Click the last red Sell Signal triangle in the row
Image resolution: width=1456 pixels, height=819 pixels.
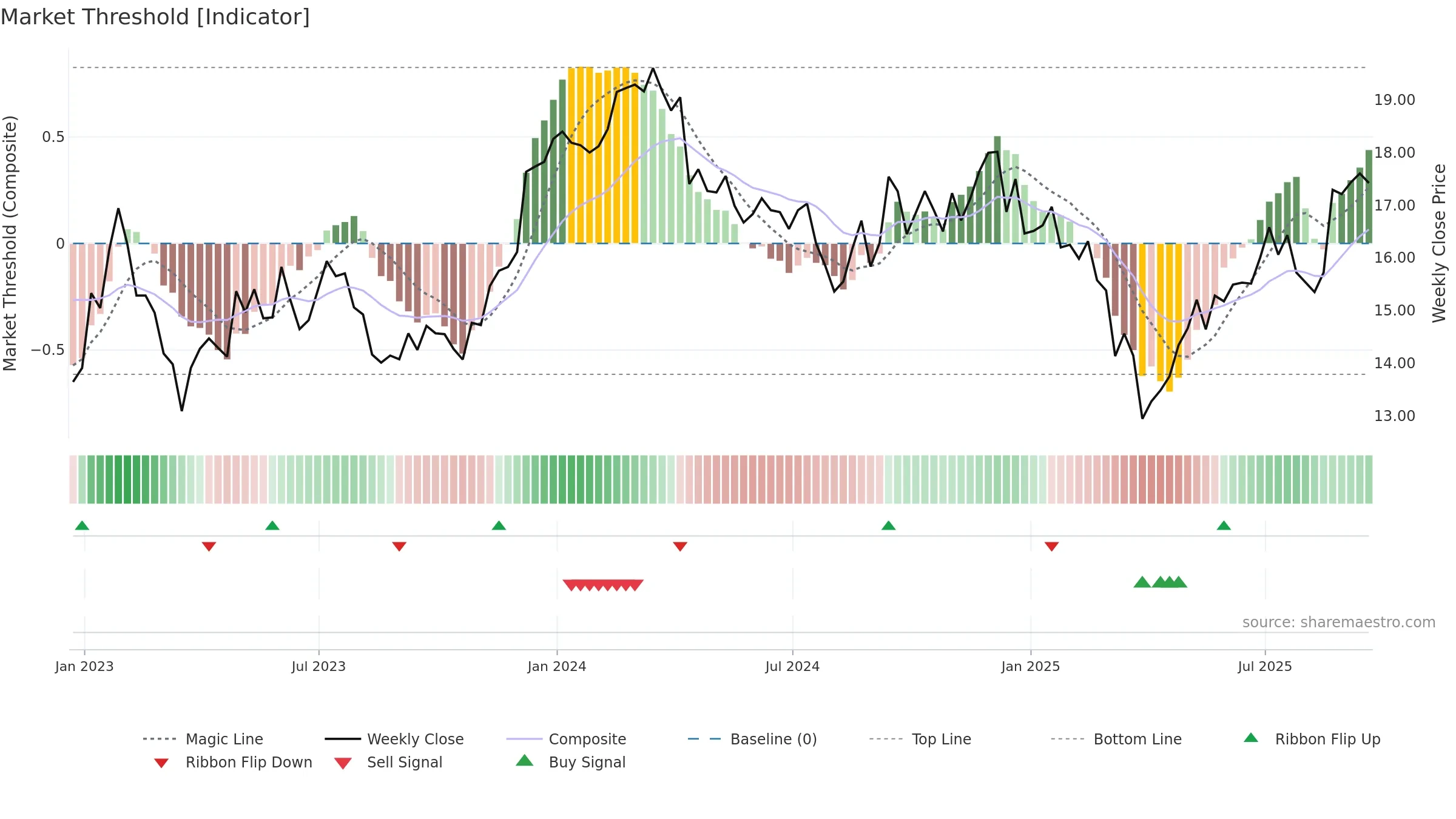click(635, 585)
